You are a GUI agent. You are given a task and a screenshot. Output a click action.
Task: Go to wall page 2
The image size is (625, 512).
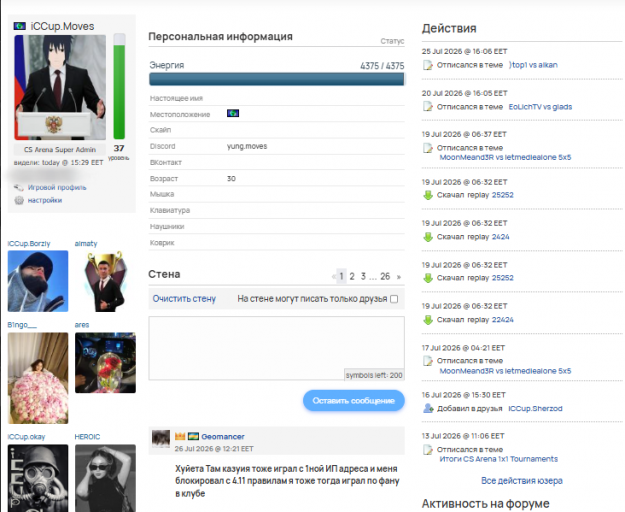point(352,276)
